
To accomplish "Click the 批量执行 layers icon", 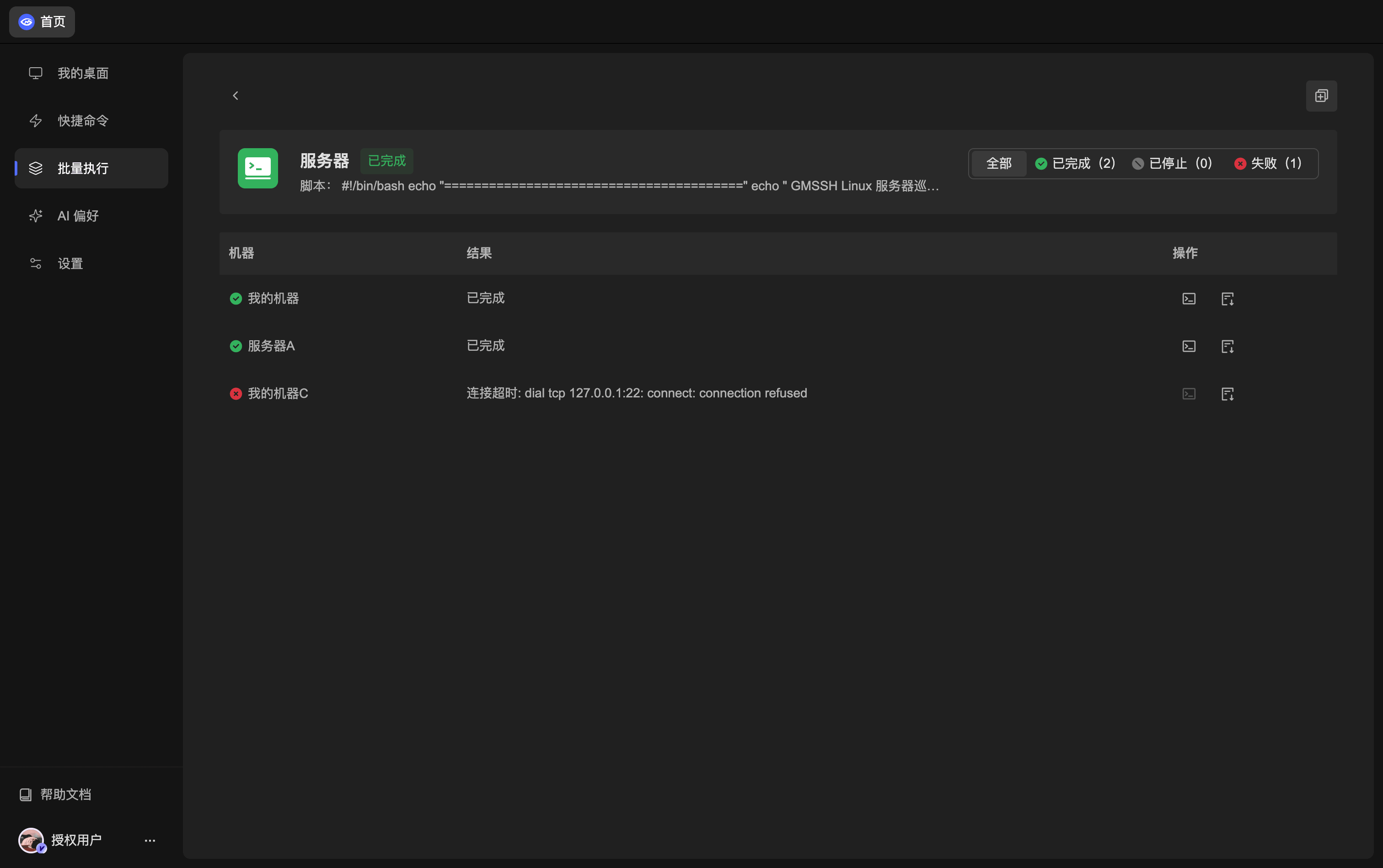I will 36,168.
